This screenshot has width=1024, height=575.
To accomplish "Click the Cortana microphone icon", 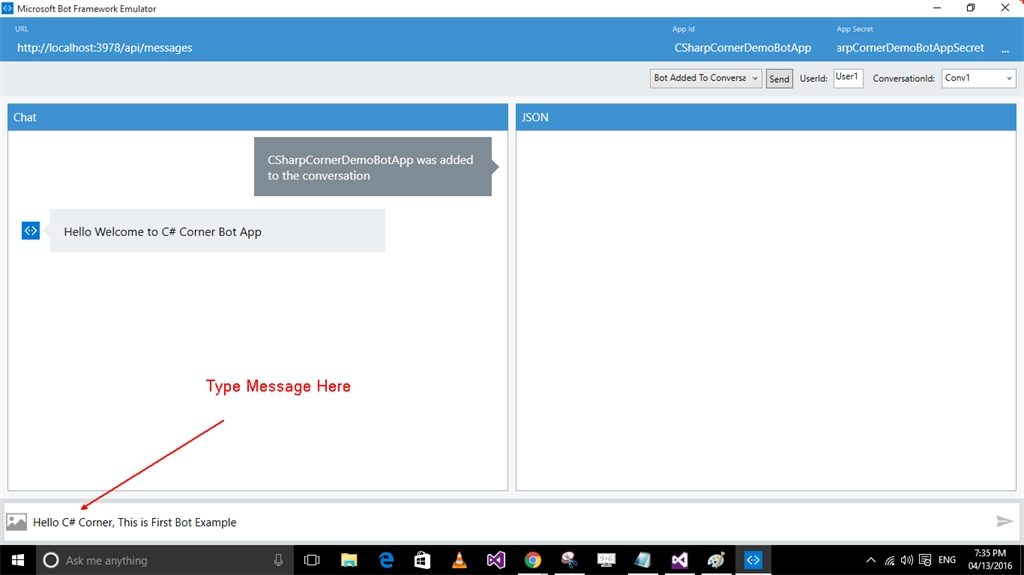I will coord(278,560).
